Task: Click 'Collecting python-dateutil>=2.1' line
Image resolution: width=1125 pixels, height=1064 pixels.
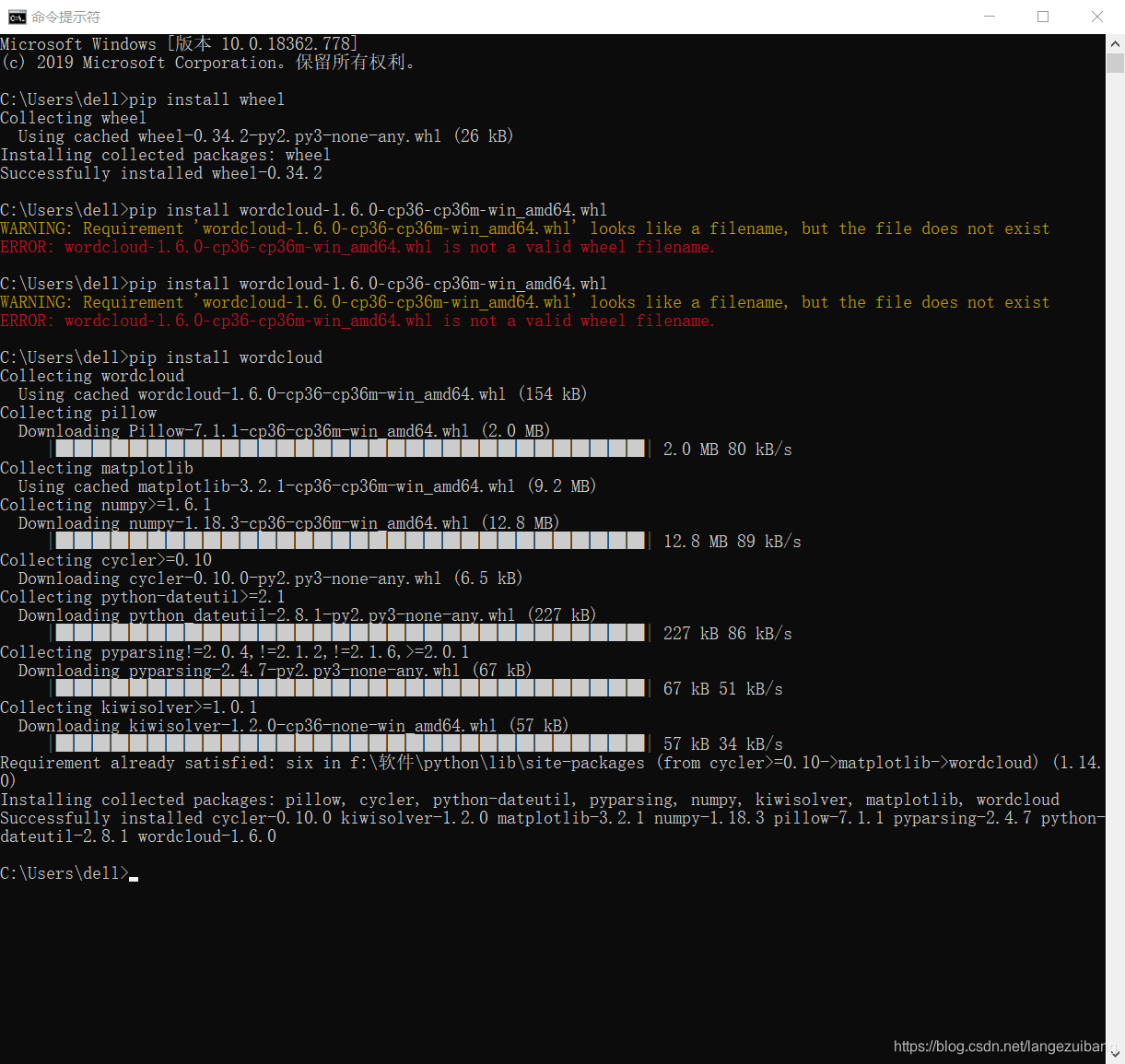Action: coord(143,597)
